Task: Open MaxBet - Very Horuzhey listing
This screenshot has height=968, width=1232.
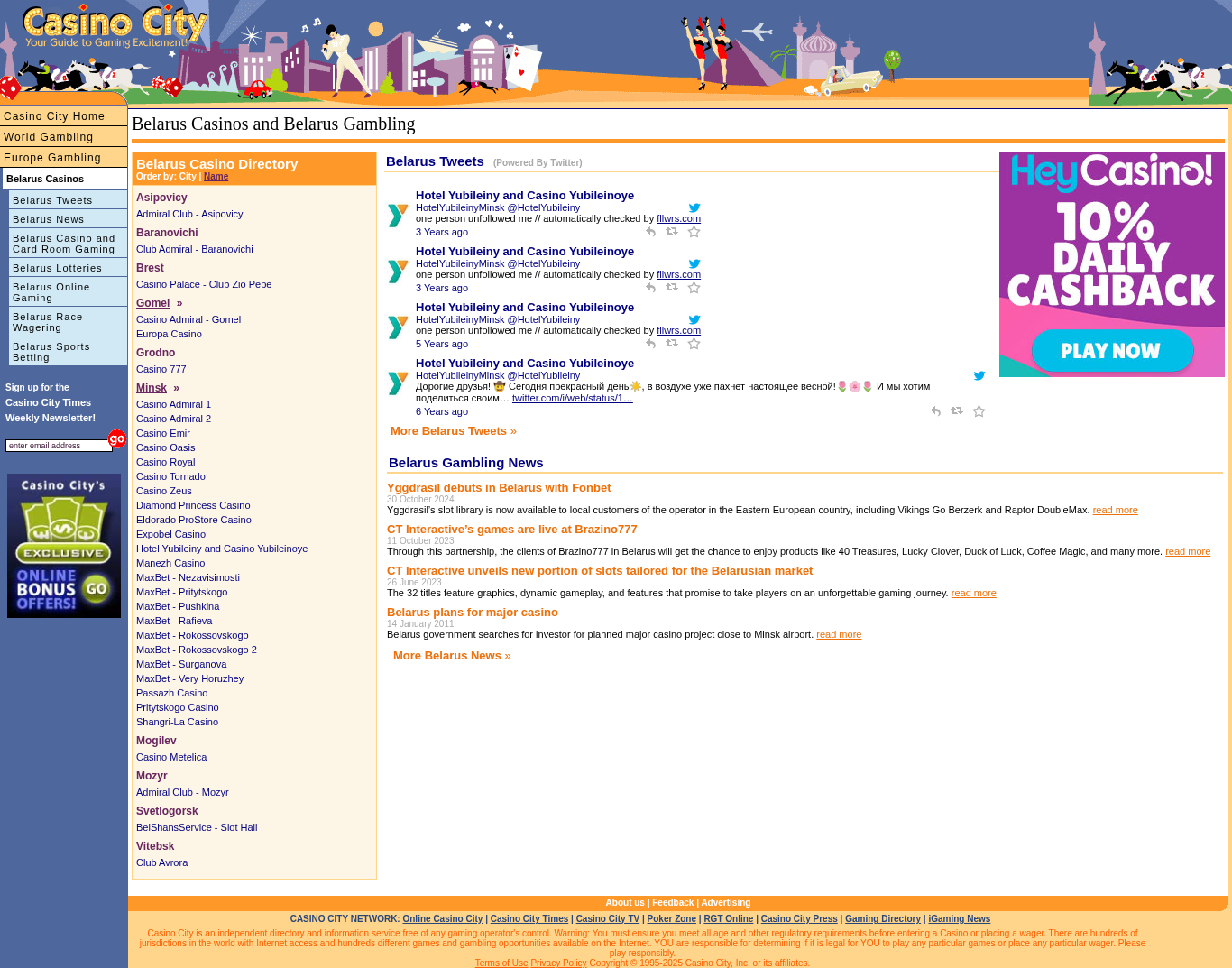Action: (189, 678)
